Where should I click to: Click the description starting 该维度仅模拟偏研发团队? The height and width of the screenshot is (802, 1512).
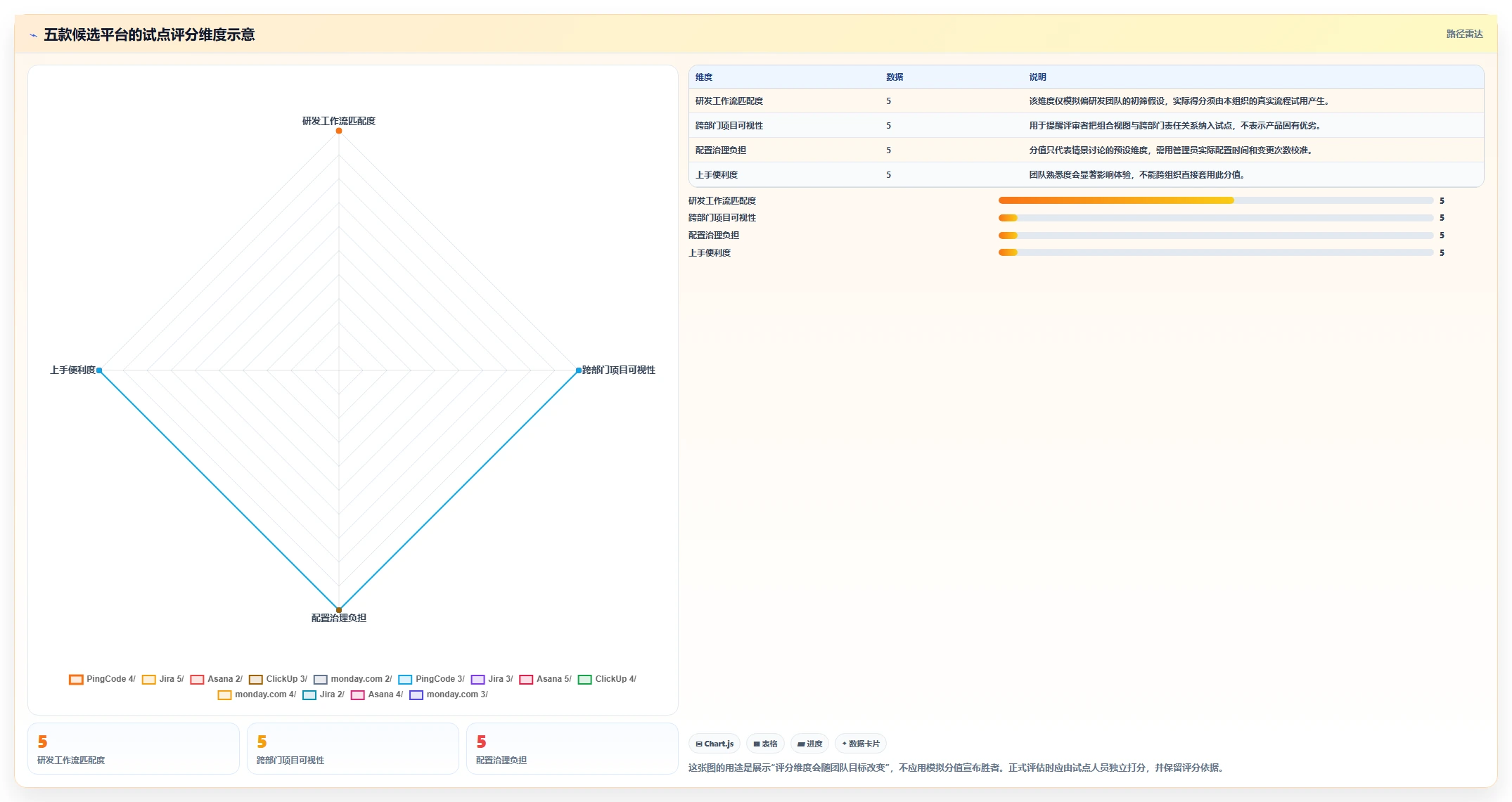tap(1180, 101)
